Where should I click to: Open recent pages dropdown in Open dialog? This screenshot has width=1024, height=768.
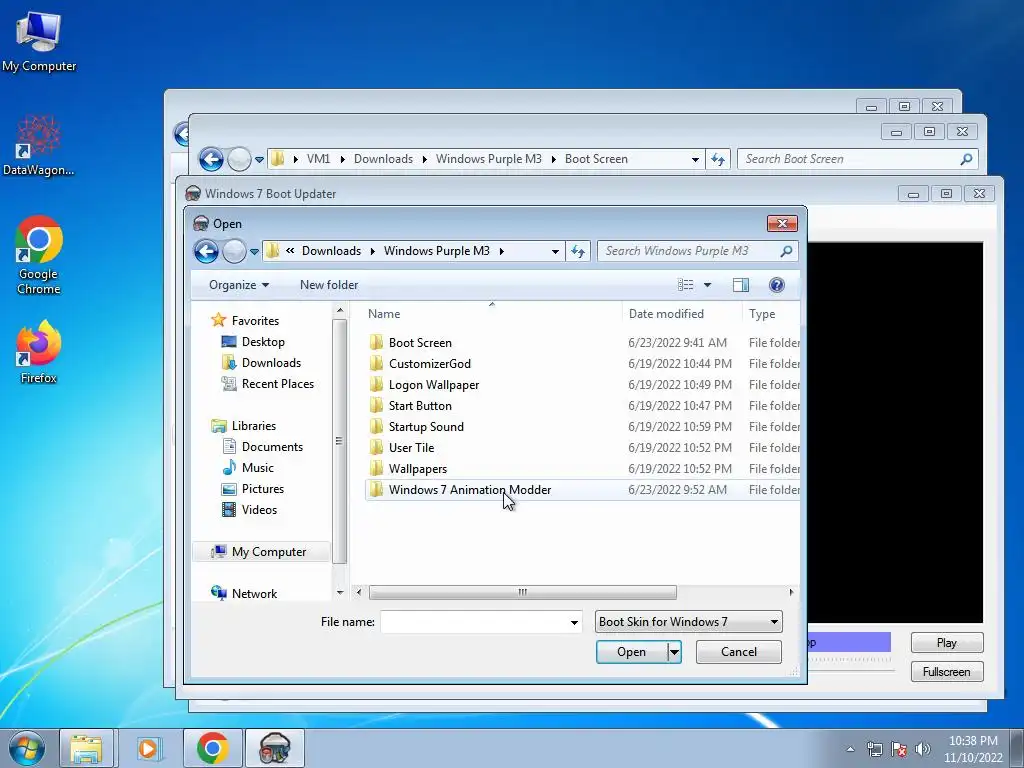[x=254, y=251]
